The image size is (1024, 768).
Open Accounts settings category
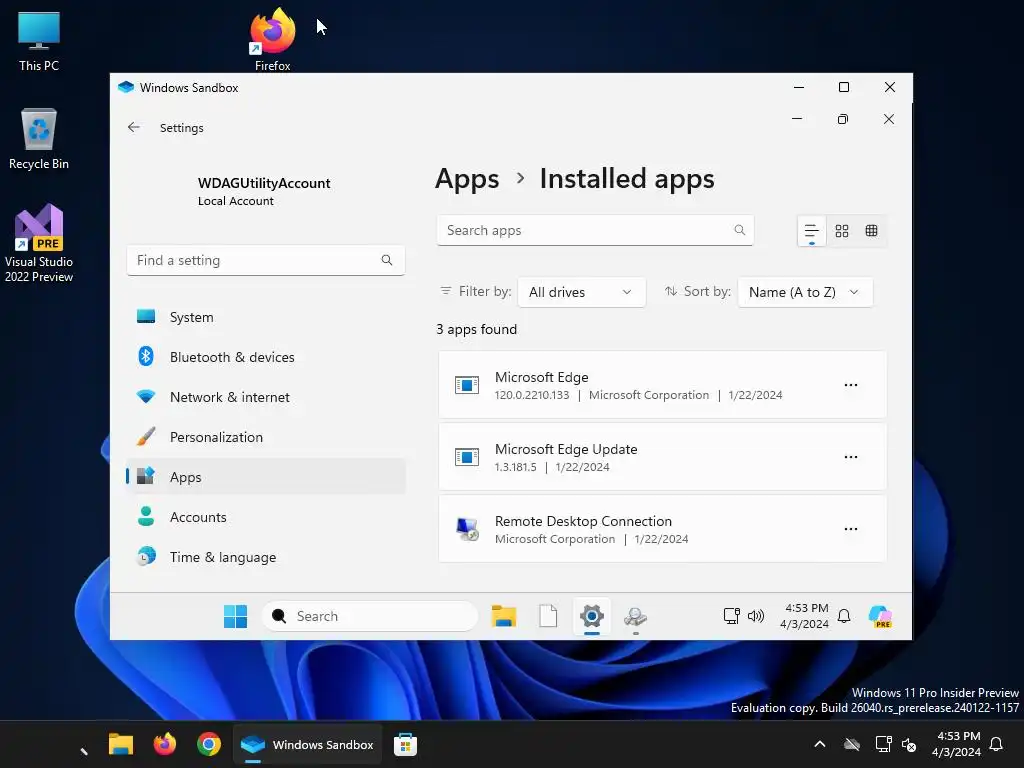[266, 517]
